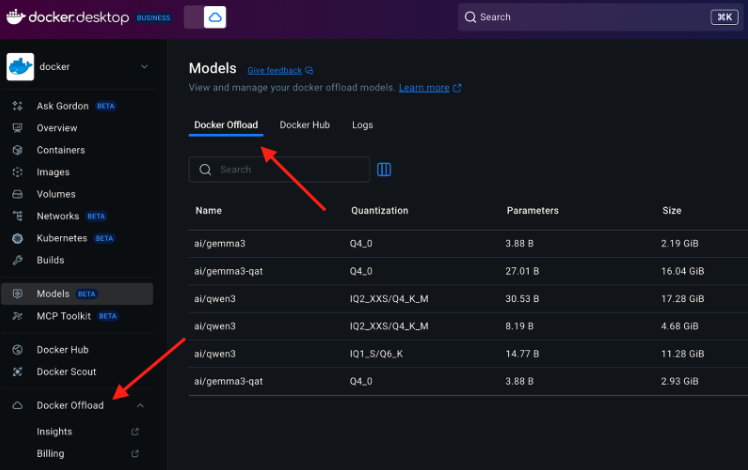Open the Containers section

[x=61, y=150]
